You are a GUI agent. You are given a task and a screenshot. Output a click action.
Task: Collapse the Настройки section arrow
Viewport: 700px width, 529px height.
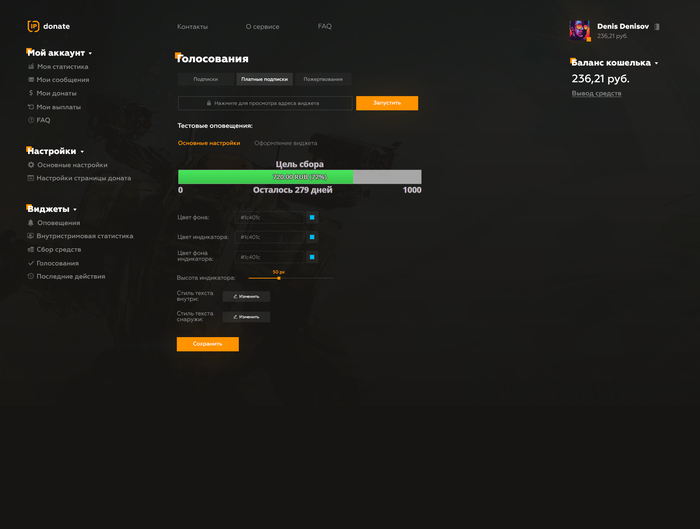tap(82, 152)
